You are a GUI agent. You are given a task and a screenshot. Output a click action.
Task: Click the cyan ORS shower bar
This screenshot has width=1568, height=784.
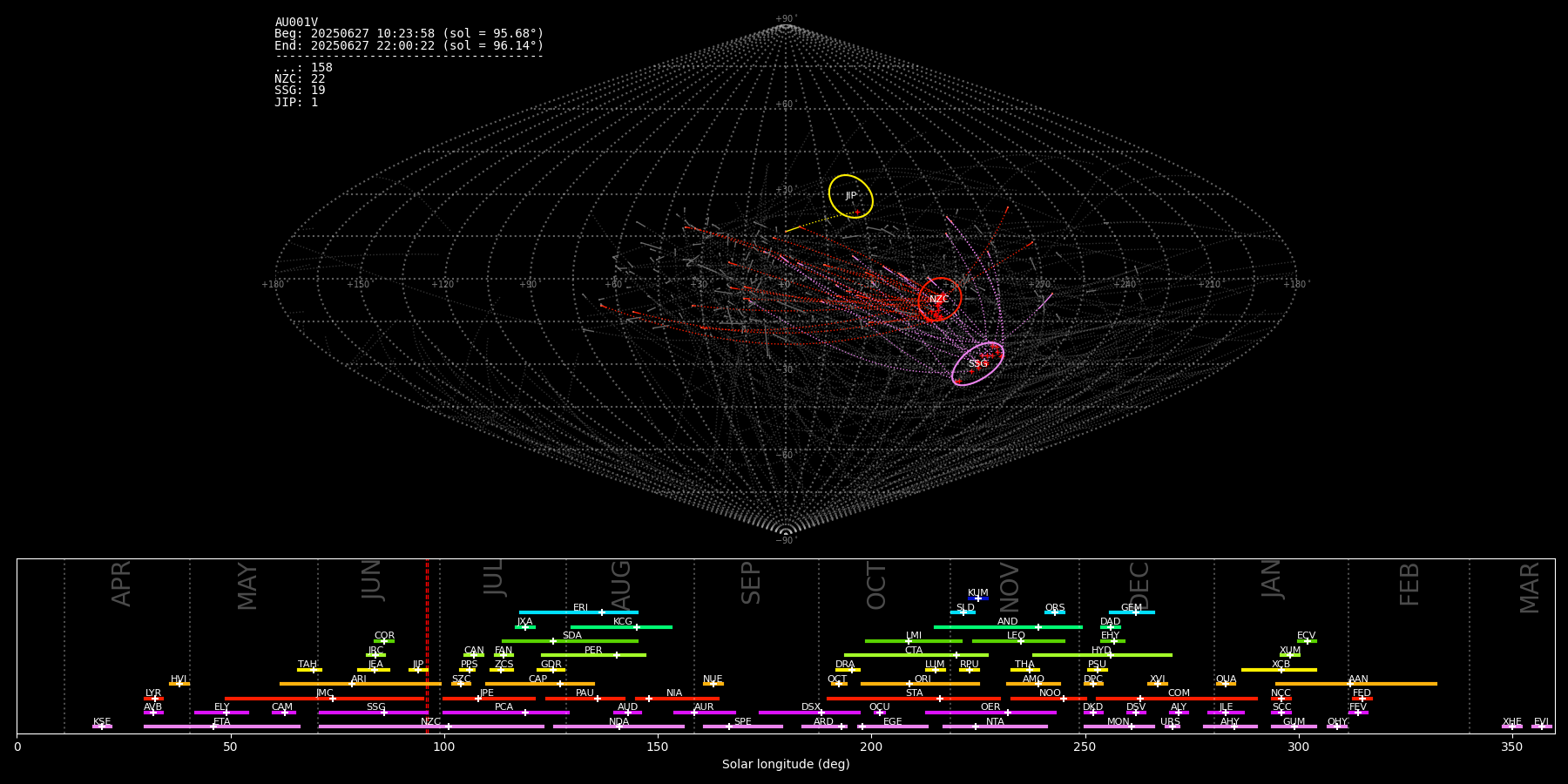(x=1055, y=612)
